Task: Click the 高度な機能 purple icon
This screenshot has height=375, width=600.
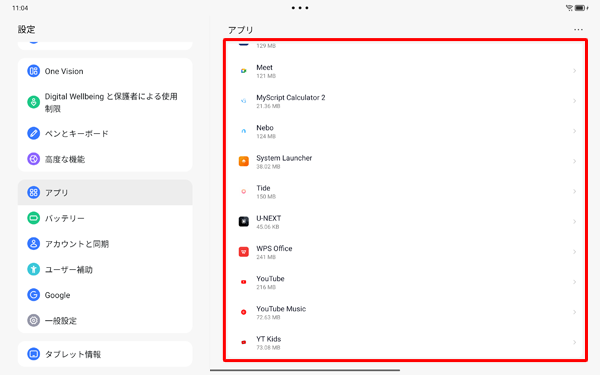Action: pyautogui.click(x=33, y=159)
